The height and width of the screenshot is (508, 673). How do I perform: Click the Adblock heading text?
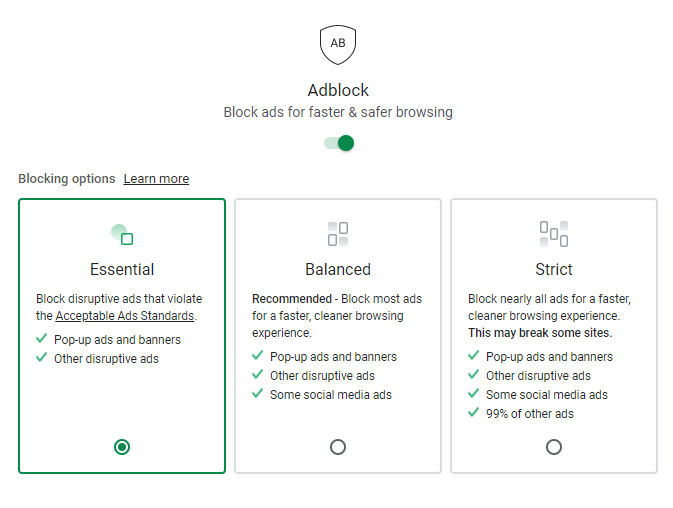coord(338,90)
